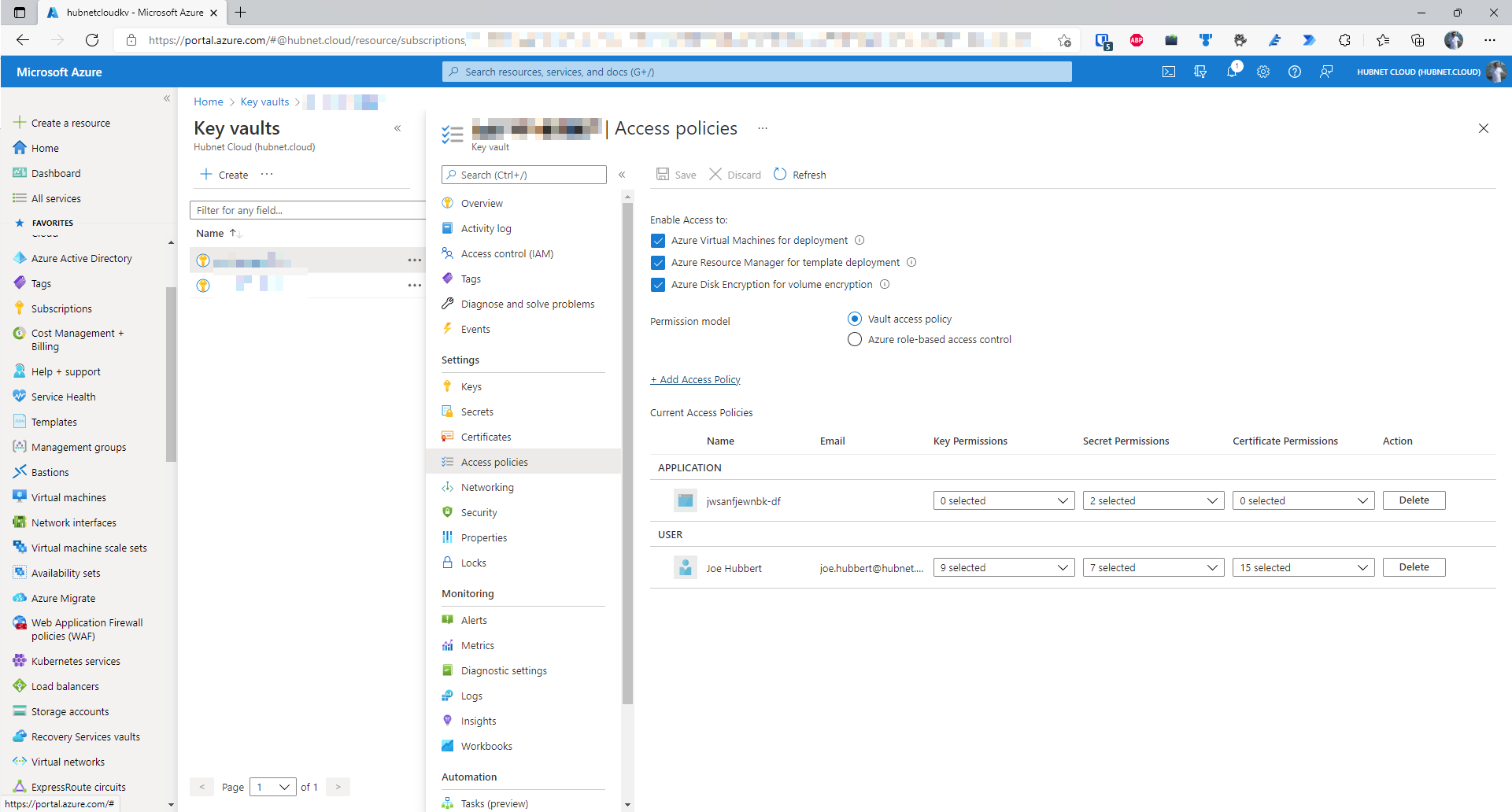
Task: Open the account avatar in header
Action: click(1496, 72)
